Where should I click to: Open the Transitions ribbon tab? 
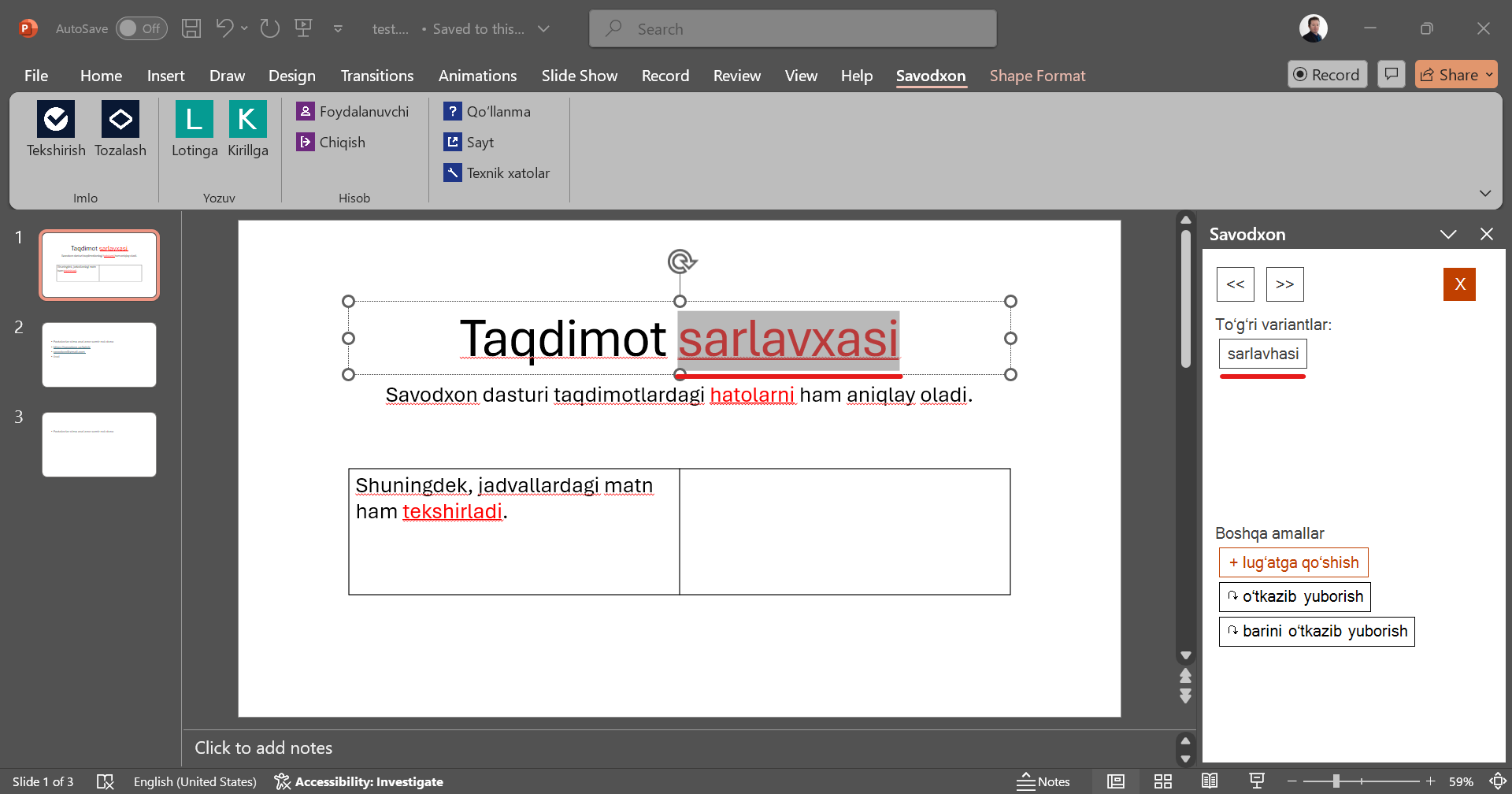[x=376, y=76]
